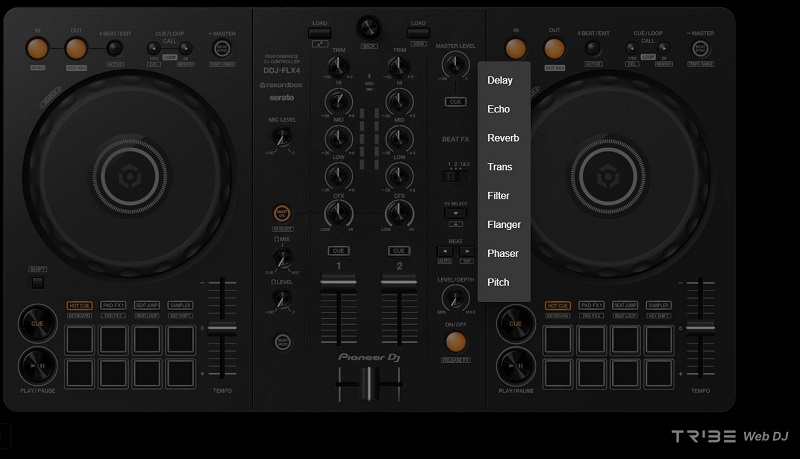Viewport: 800px width, 459px height.
Task: Click the small FX SELECT up-arrow button
Action: pos(455,224)
